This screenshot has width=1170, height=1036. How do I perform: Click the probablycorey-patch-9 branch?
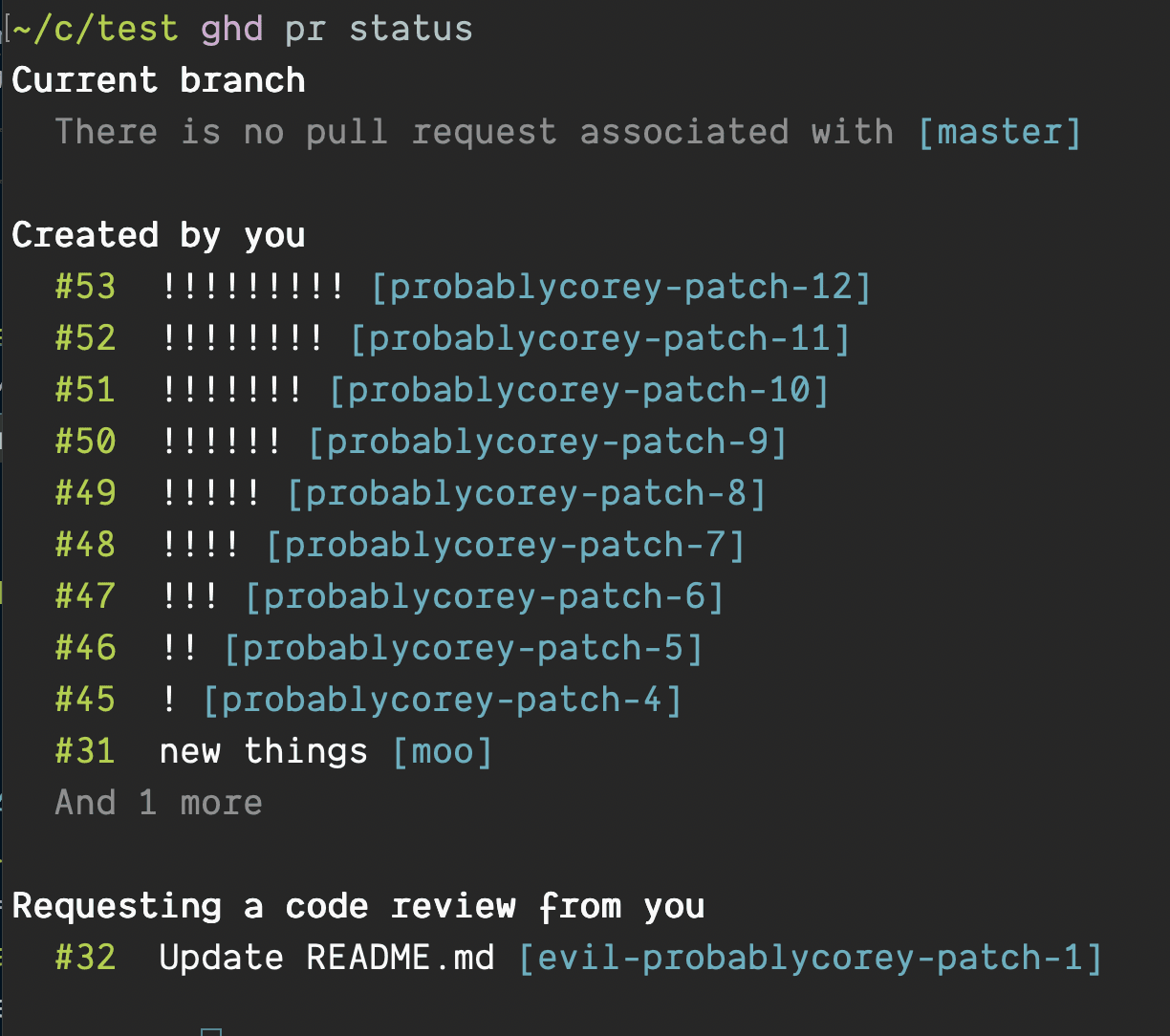(x=547, y=442)
